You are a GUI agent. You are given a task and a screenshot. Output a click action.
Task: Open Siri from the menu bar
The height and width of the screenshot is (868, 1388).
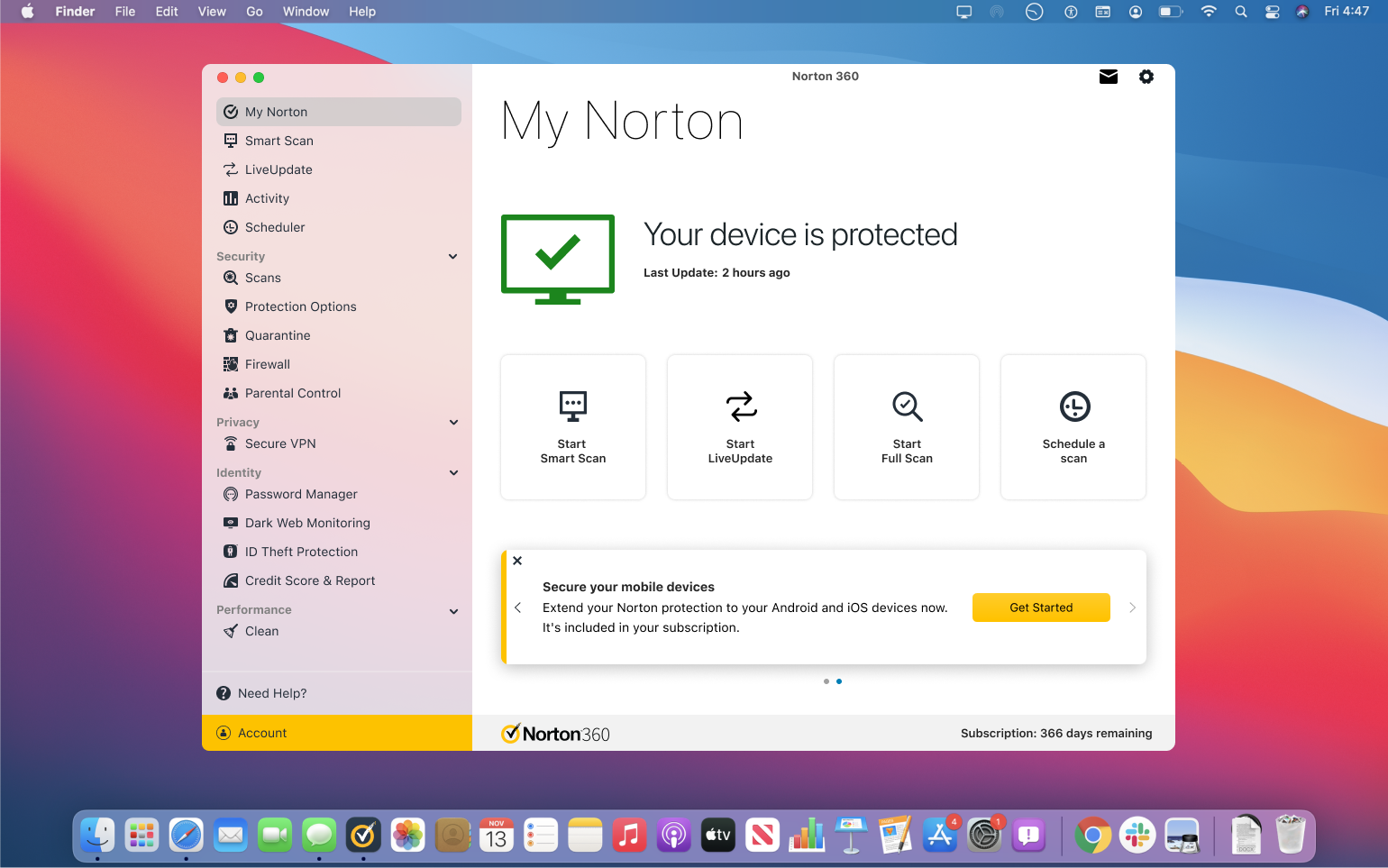(x=1302, y=12)
